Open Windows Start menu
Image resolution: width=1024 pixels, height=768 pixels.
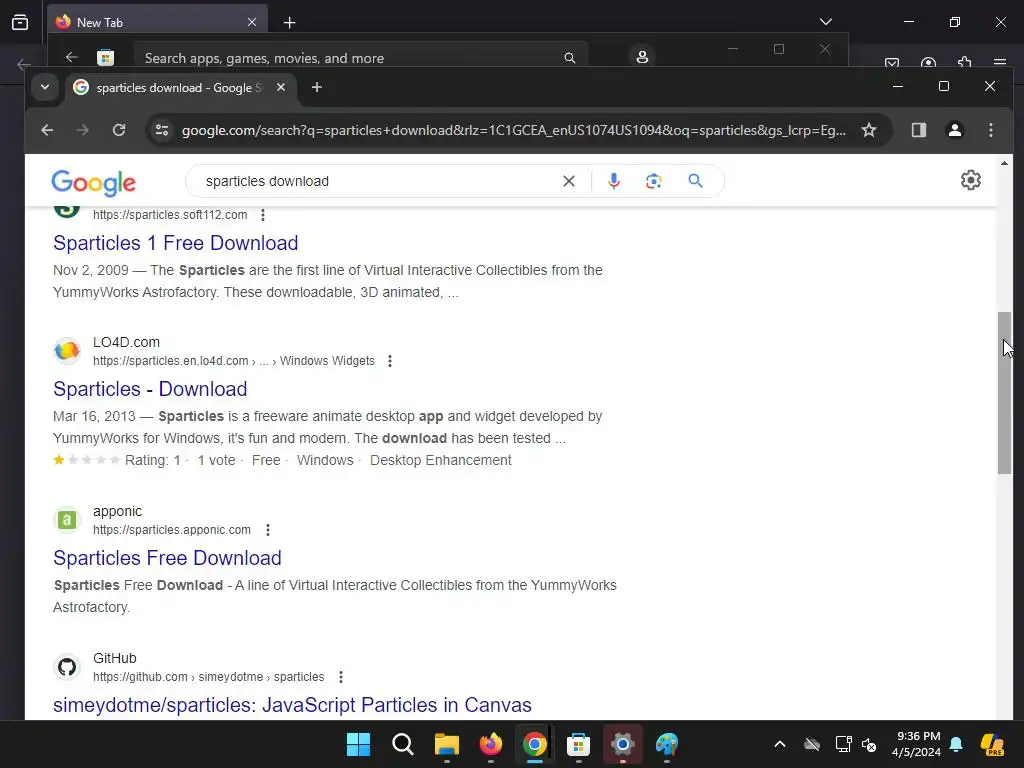point(358,744)
